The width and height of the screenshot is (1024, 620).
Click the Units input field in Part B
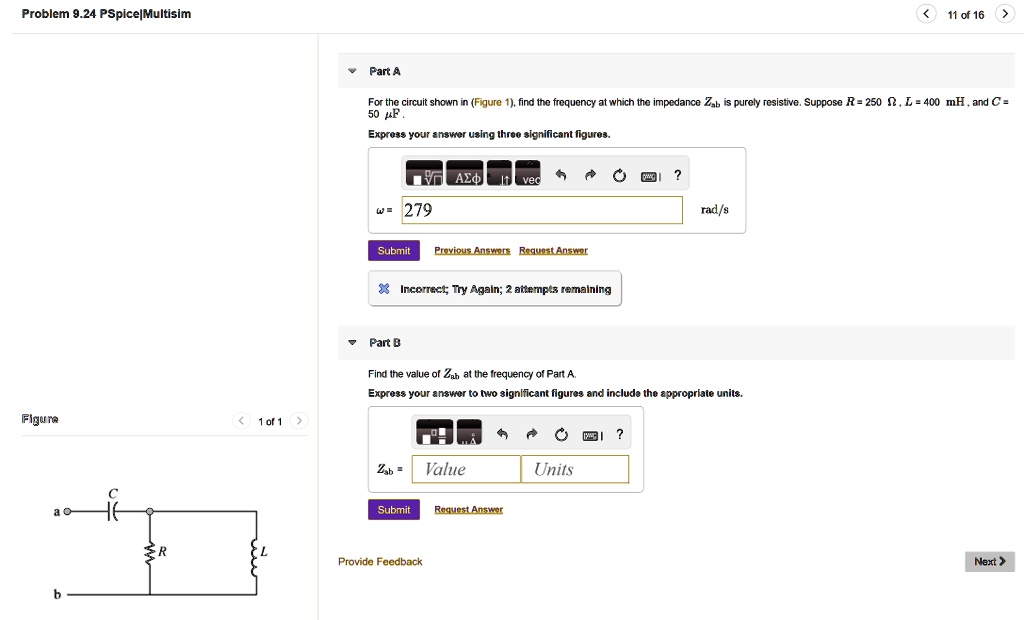(575, 469)
